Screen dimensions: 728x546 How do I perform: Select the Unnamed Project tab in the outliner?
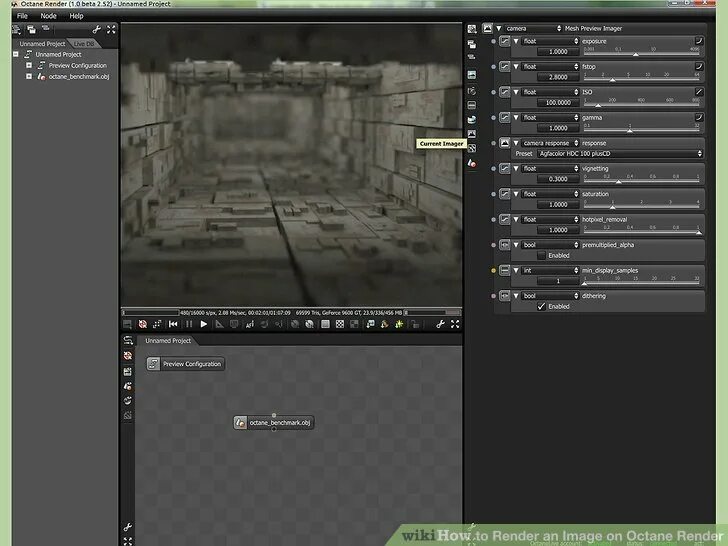42,44
